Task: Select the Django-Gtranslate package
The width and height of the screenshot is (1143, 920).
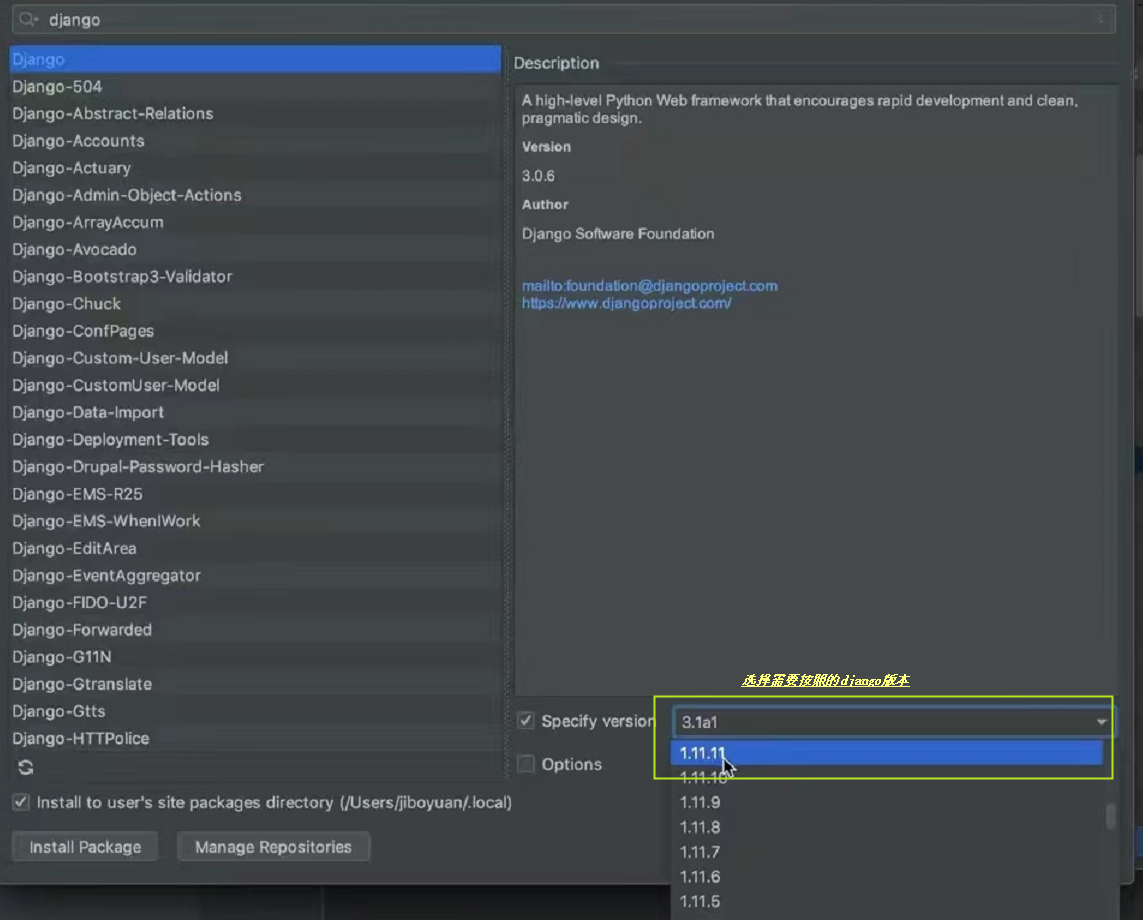Action: tap(255, 684)
